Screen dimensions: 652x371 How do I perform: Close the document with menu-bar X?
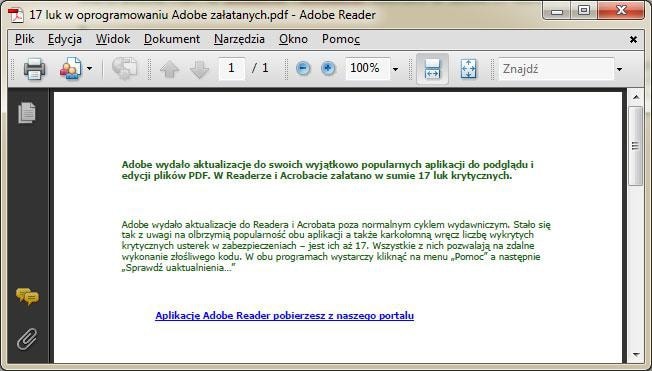(x=633, y=40)
